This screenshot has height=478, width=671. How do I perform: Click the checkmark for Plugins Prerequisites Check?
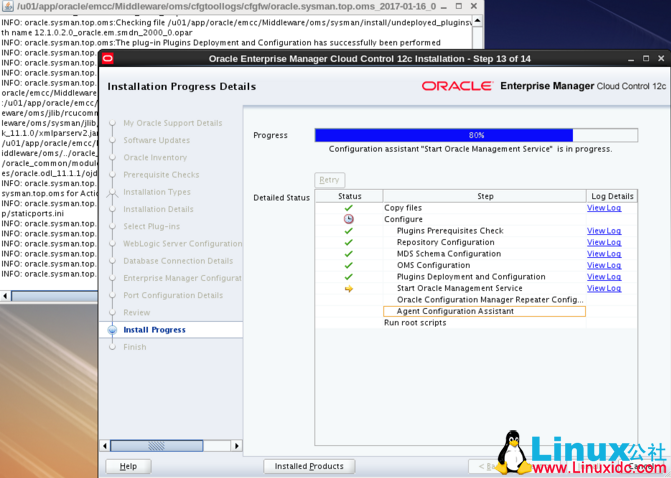(349, 231)
